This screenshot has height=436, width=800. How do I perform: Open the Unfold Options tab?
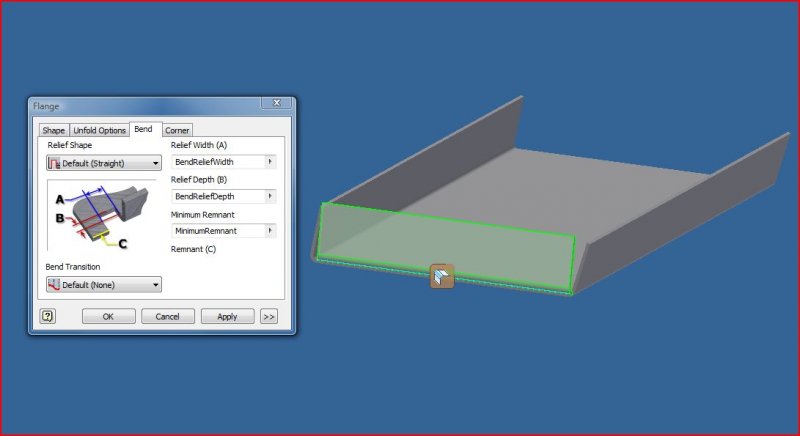pyautogui.click(x=99, y=131)
